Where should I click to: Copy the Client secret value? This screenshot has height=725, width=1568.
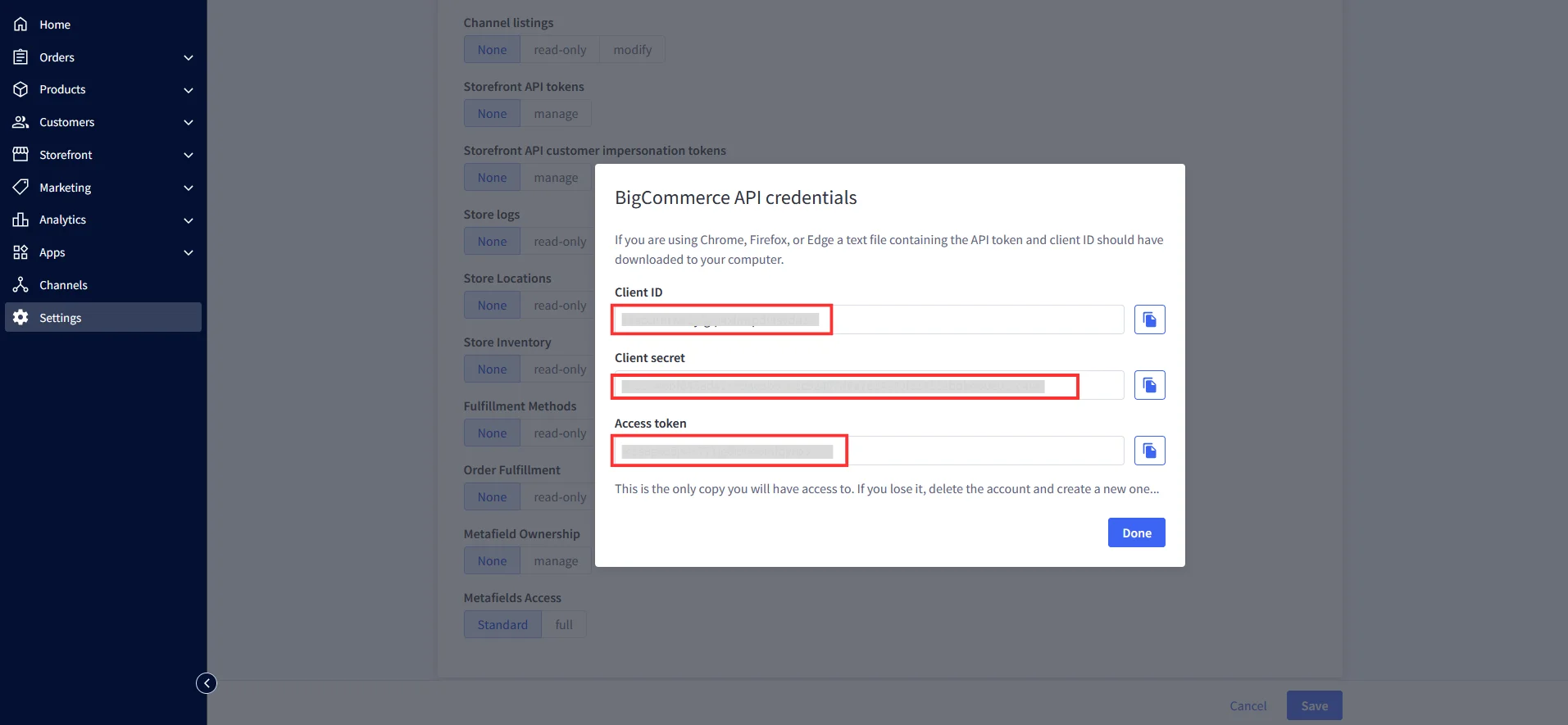pyautogui.click(x=1149, y=385)
